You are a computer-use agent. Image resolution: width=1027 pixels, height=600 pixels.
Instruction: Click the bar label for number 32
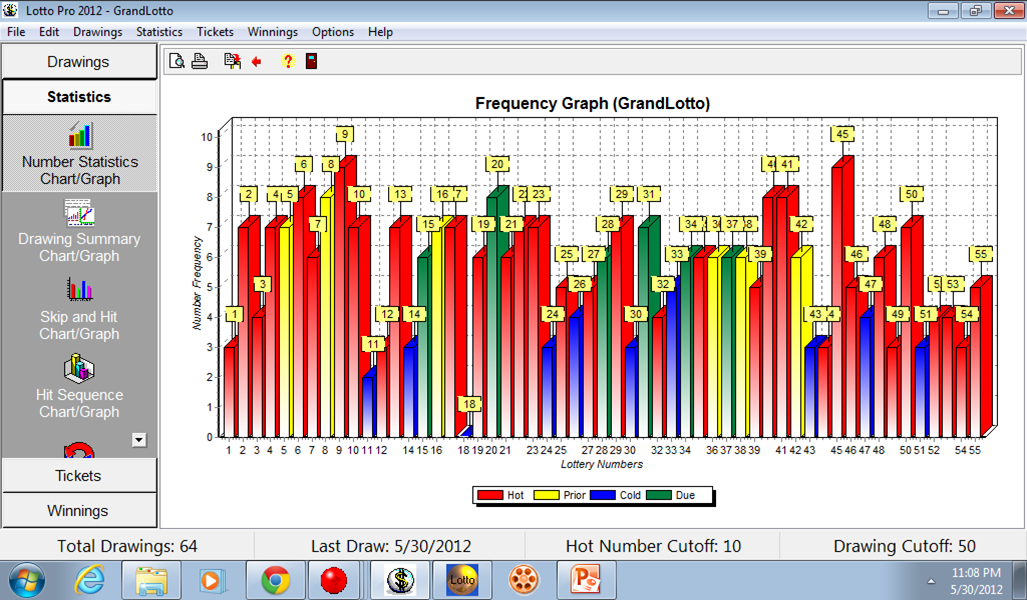pyautogui.click(x=663, y=284)
